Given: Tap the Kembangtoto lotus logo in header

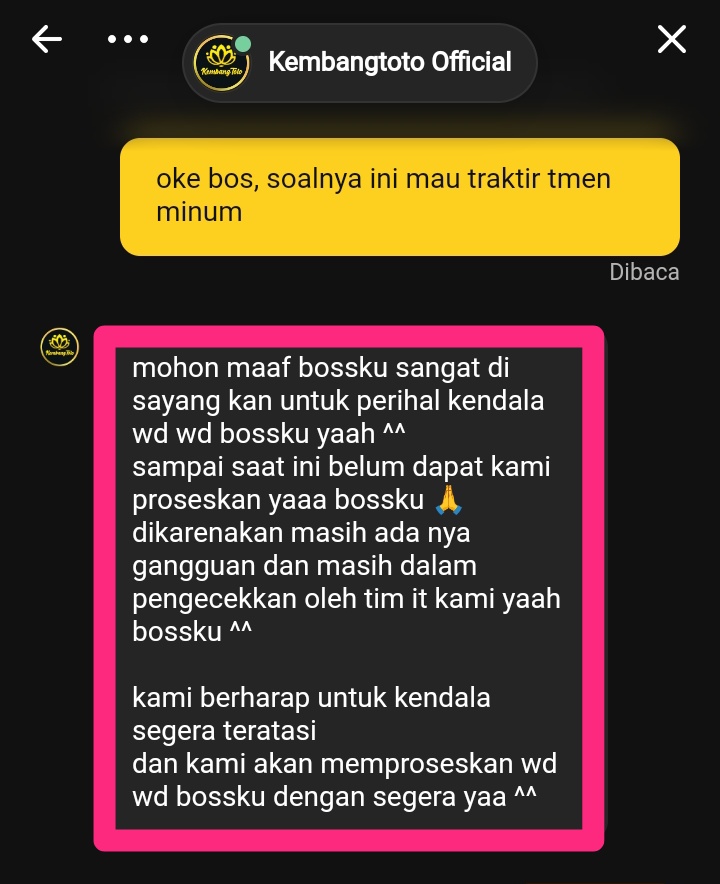Looking at the screenshot, I should (222, 63).
